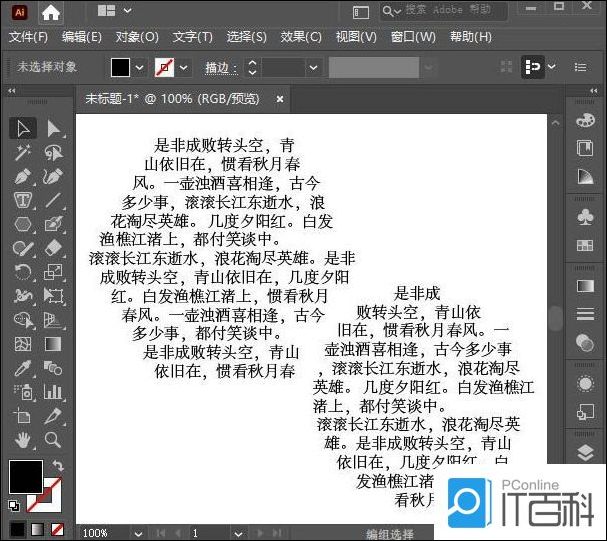Open the Layers panel icon
The image size is (607, 541).
click(x=585, y=452)
